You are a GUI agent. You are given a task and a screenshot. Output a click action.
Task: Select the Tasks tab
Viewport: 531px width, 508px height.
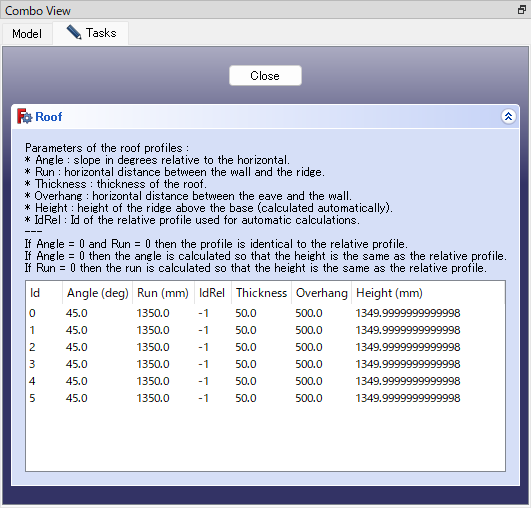(91, 33)
